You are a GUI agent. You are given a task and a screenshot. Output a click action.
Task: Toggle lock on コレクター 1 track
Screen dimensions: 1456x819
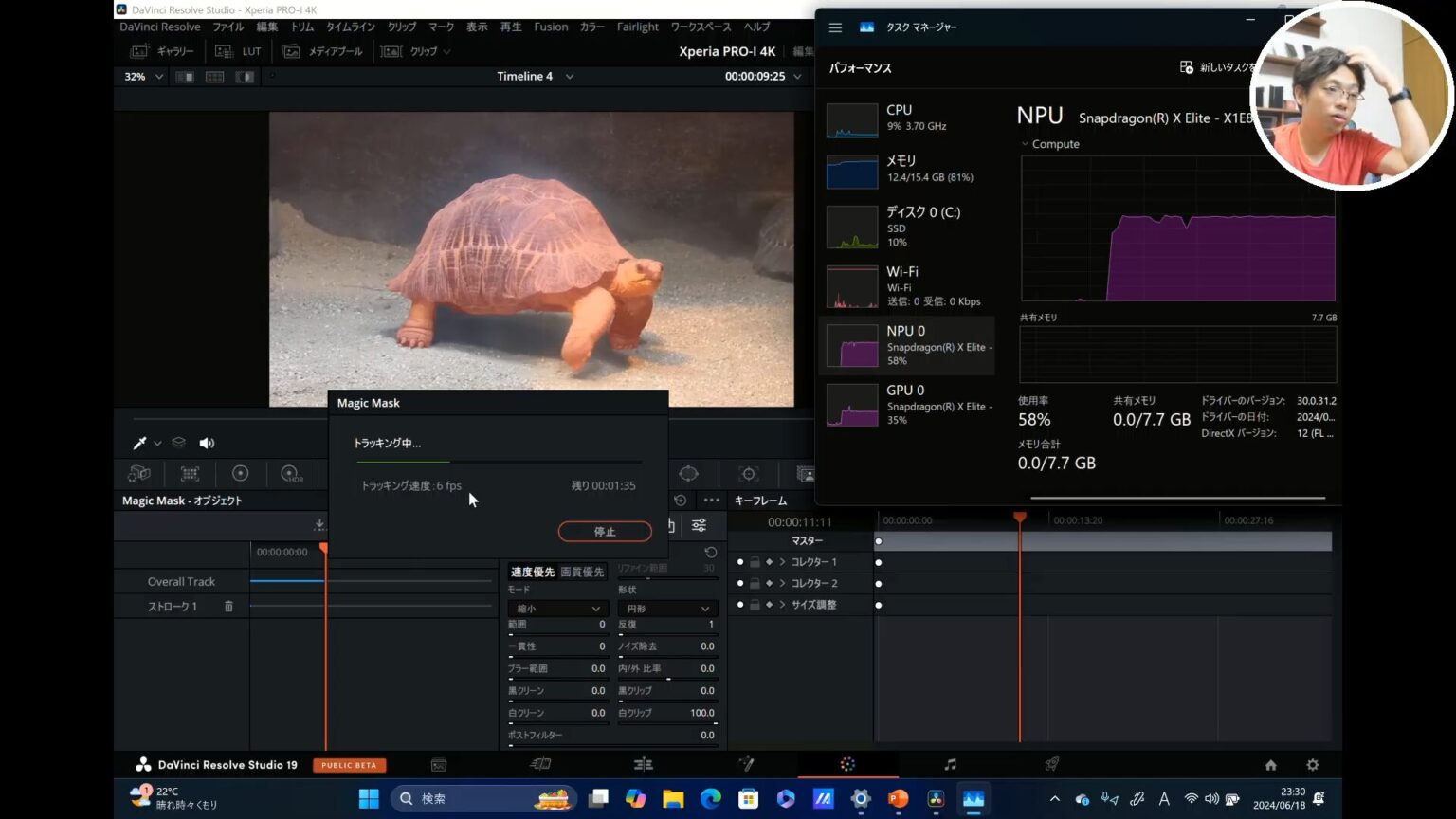(755, 562)
